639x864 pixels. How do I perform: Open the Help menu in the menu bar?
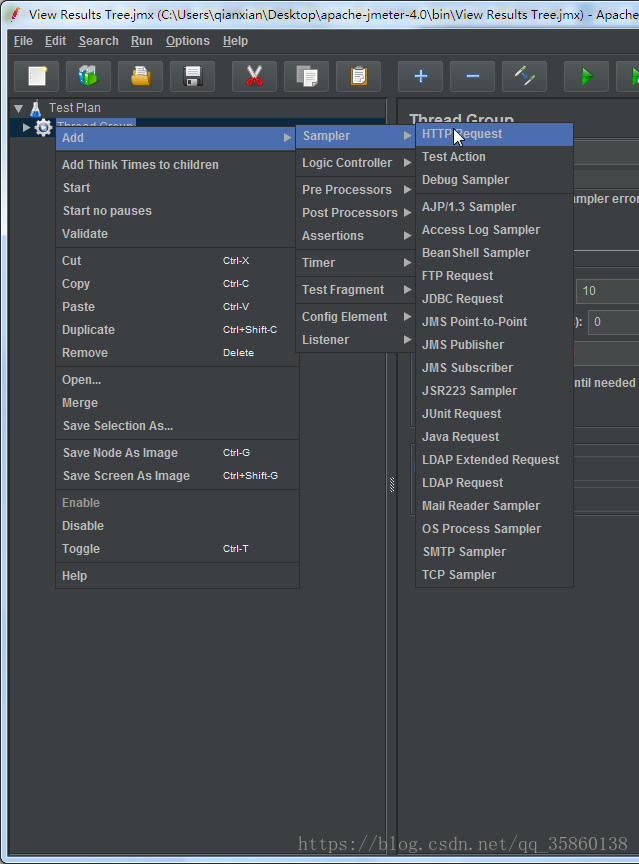pos(235,41)
